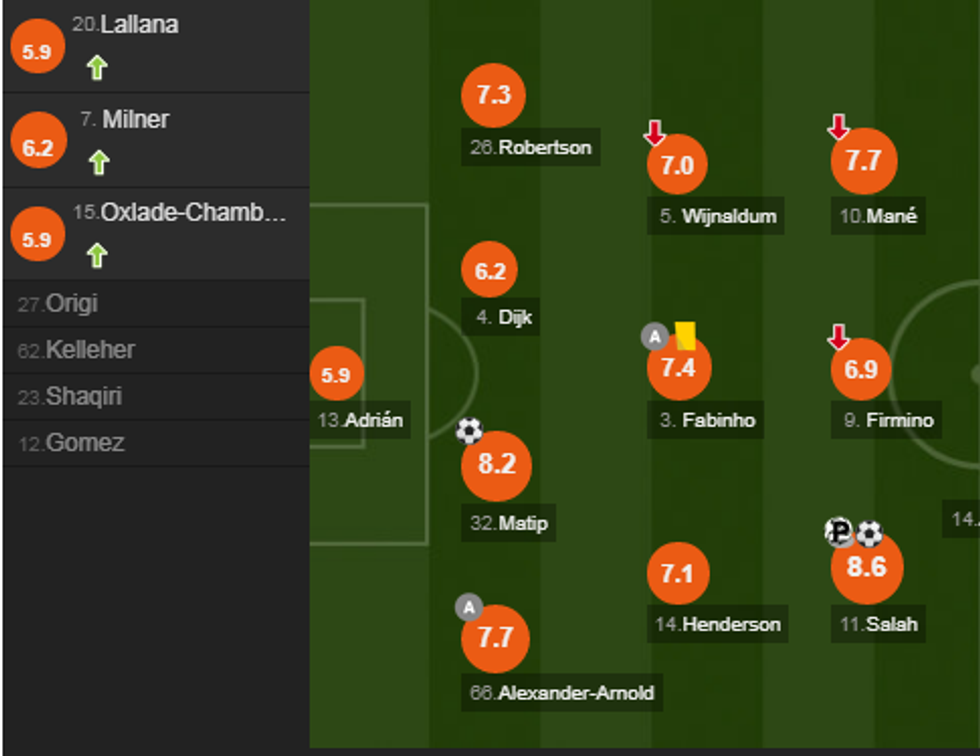The width and height of the screenshot is (980, 756).
Task: Click the green sub-on arrow under Lallana
Action: [96, 68]
